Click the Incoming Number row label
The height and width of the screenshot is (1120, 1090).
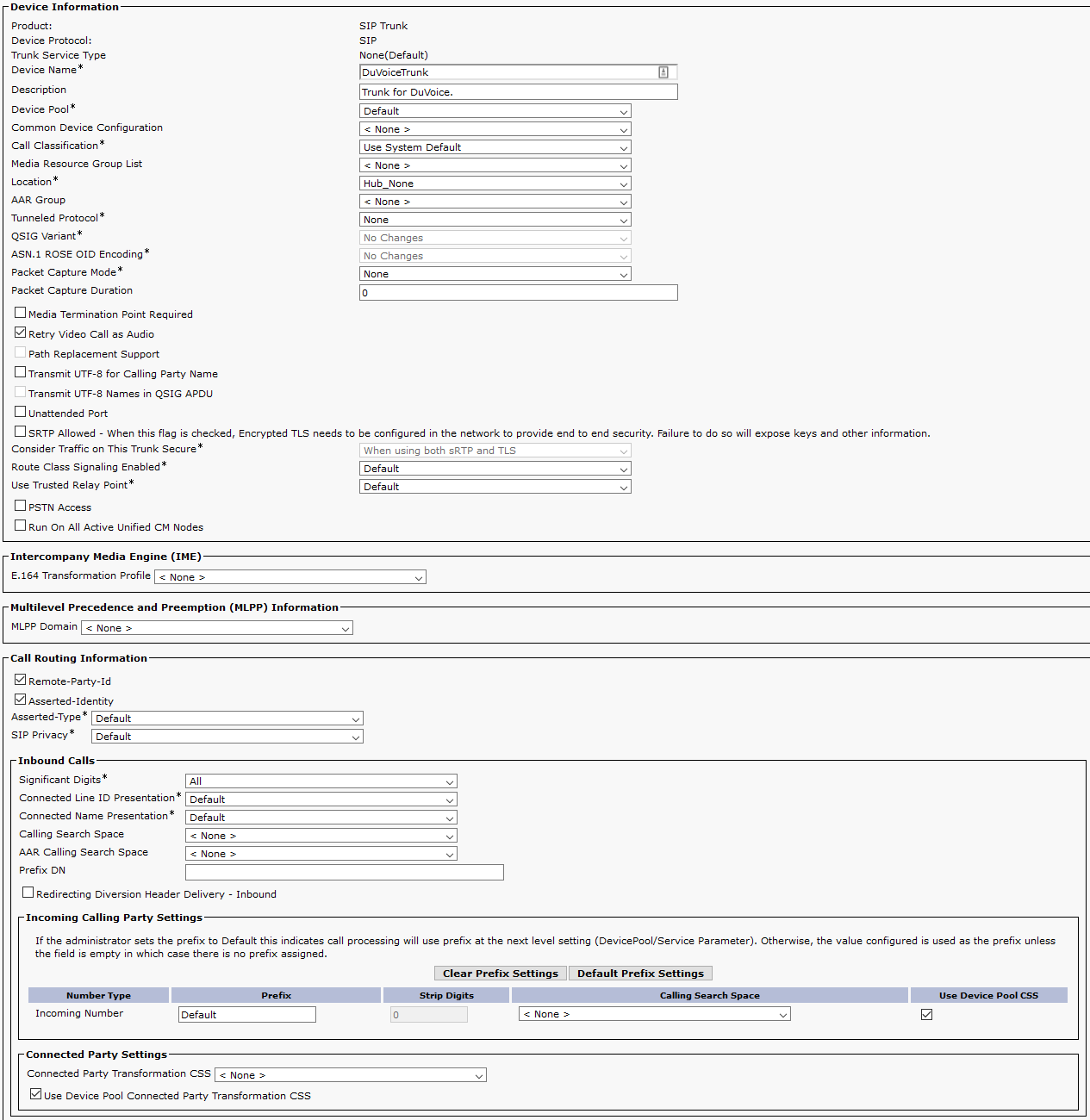pyautogui.click(x=79, y=1013)
